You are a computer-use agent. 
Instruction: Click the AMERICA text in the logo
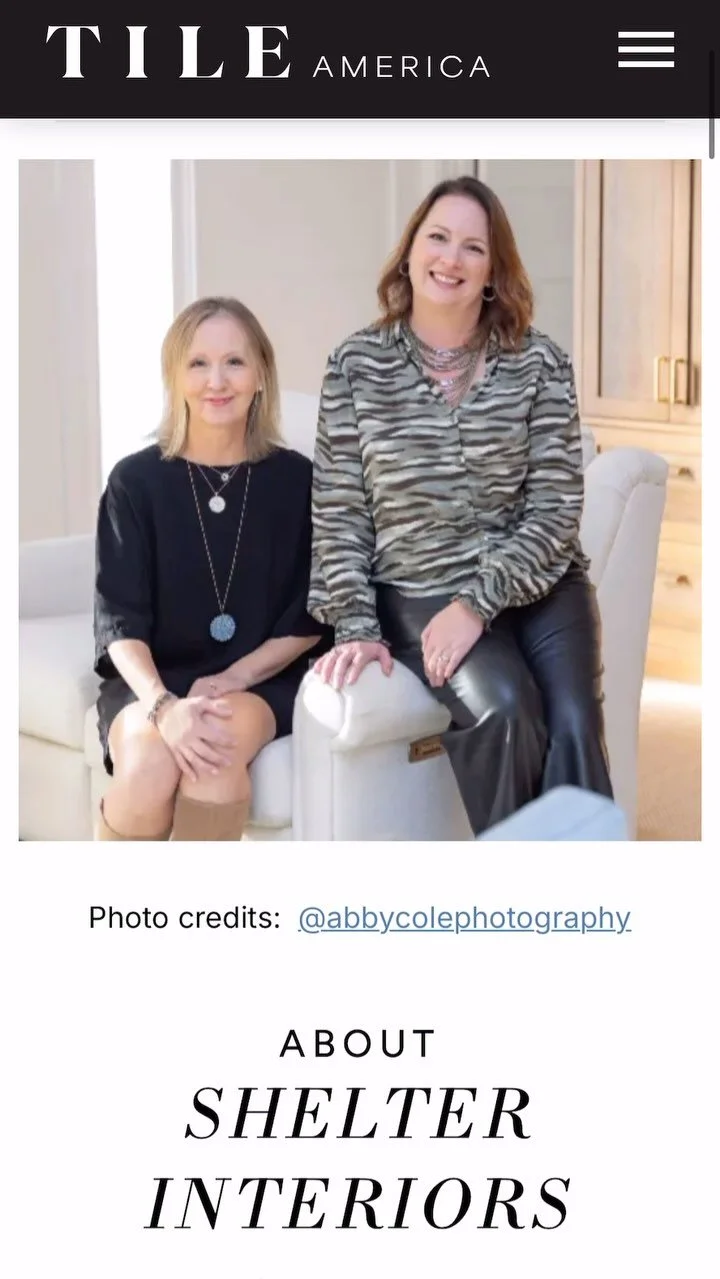coord(402,67)
